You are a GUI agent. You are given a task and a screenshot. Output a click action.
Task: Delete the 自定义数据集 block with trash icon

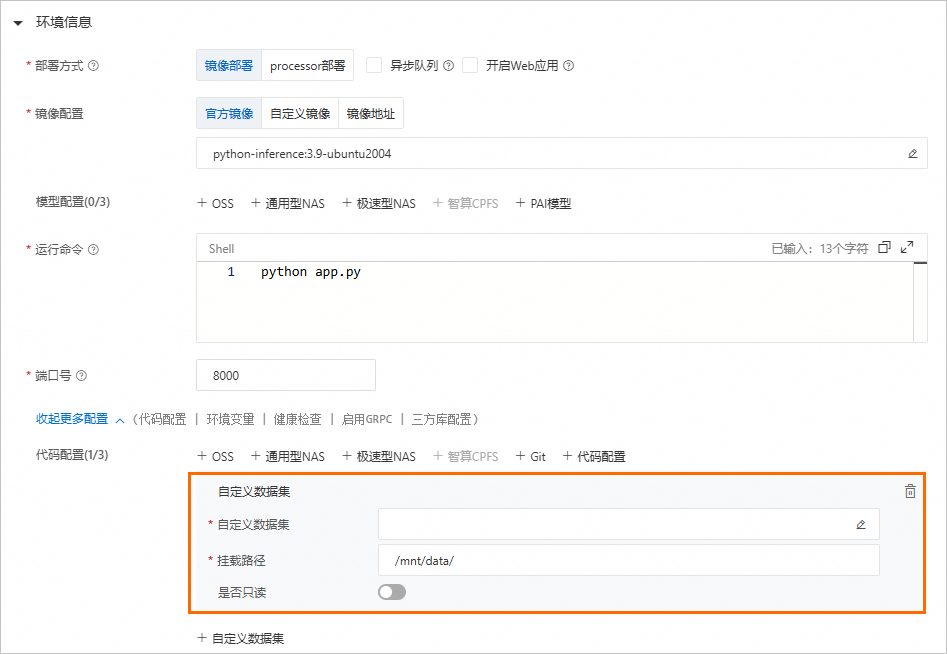(x=910, y=492)
